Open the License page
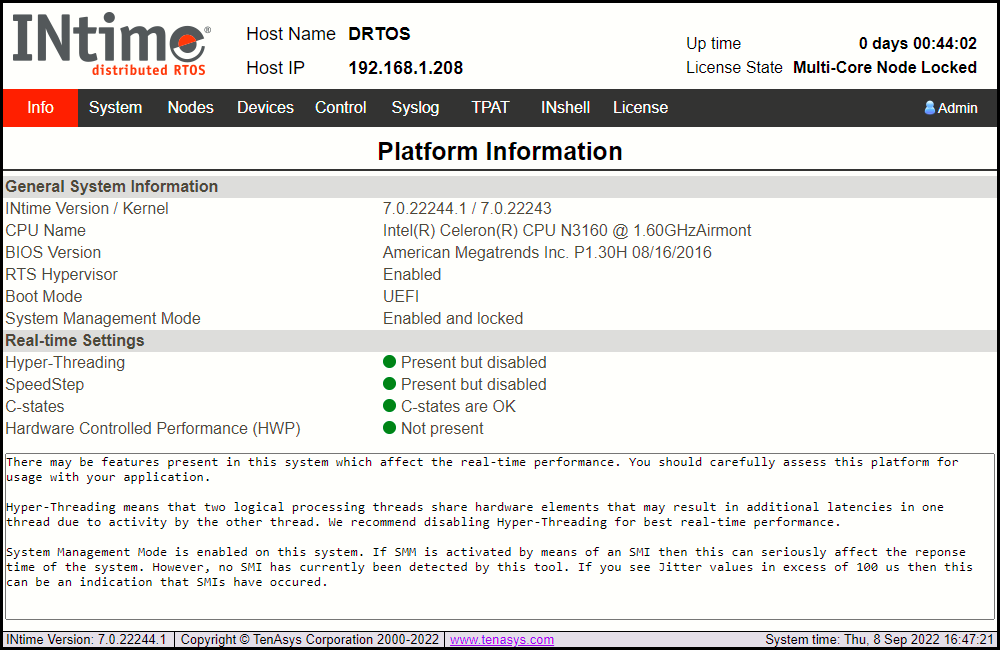Viewport: 1000px width, 650px height. point(640,108)
